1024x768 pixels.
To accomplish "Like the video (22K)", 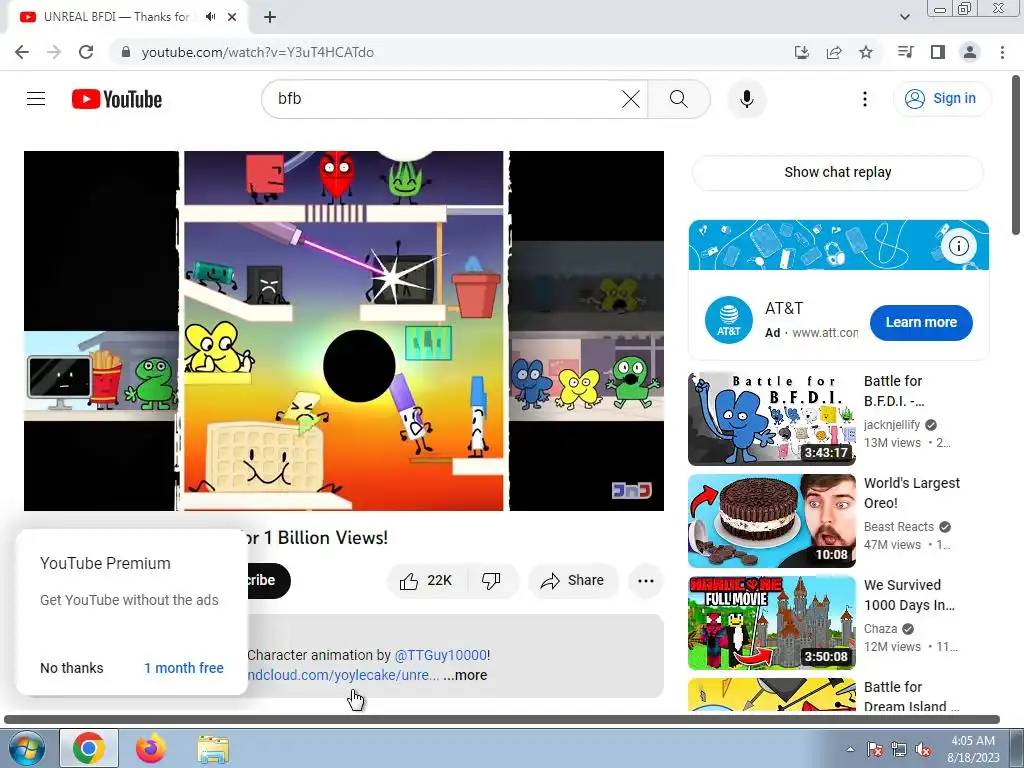I will pos(427,581).
